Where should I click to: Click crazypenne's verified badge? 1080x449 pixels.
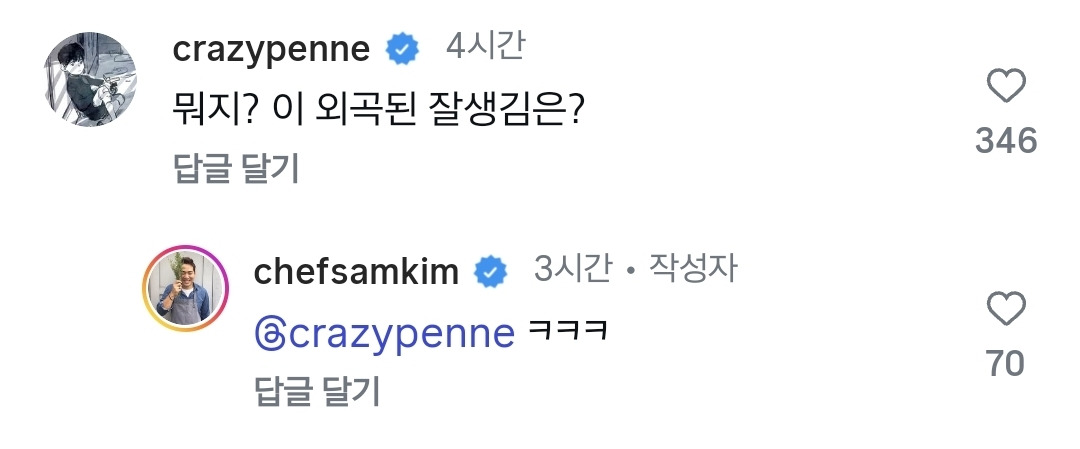click(x=403, y=50)
